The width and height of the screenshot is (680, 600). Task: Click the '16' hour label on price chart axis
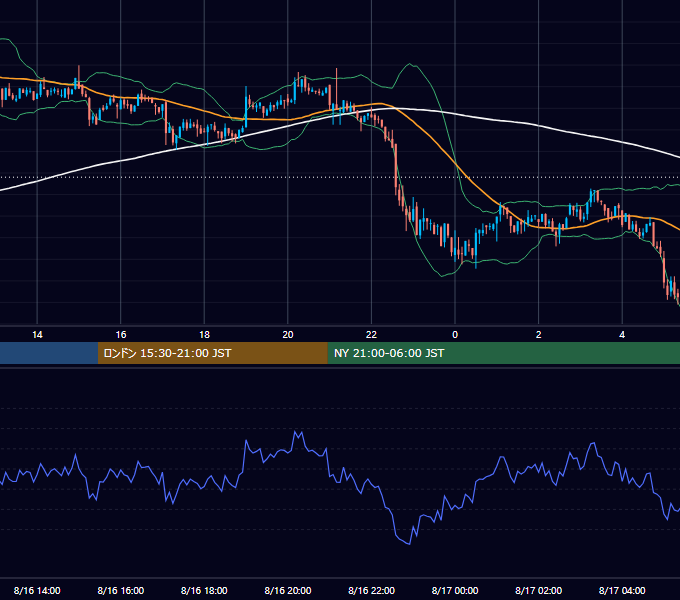pos(121,335)
